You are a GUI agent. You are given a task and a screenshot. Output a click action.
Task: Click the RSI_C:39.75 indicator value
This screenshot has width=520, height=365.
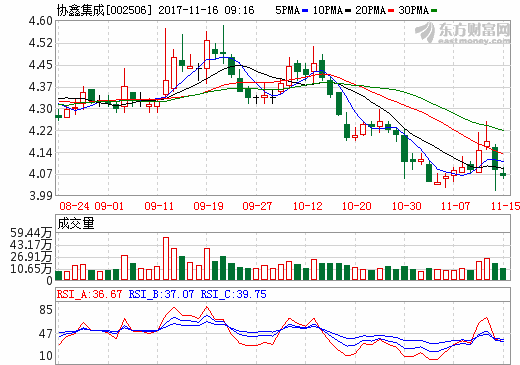pos(233,294)
